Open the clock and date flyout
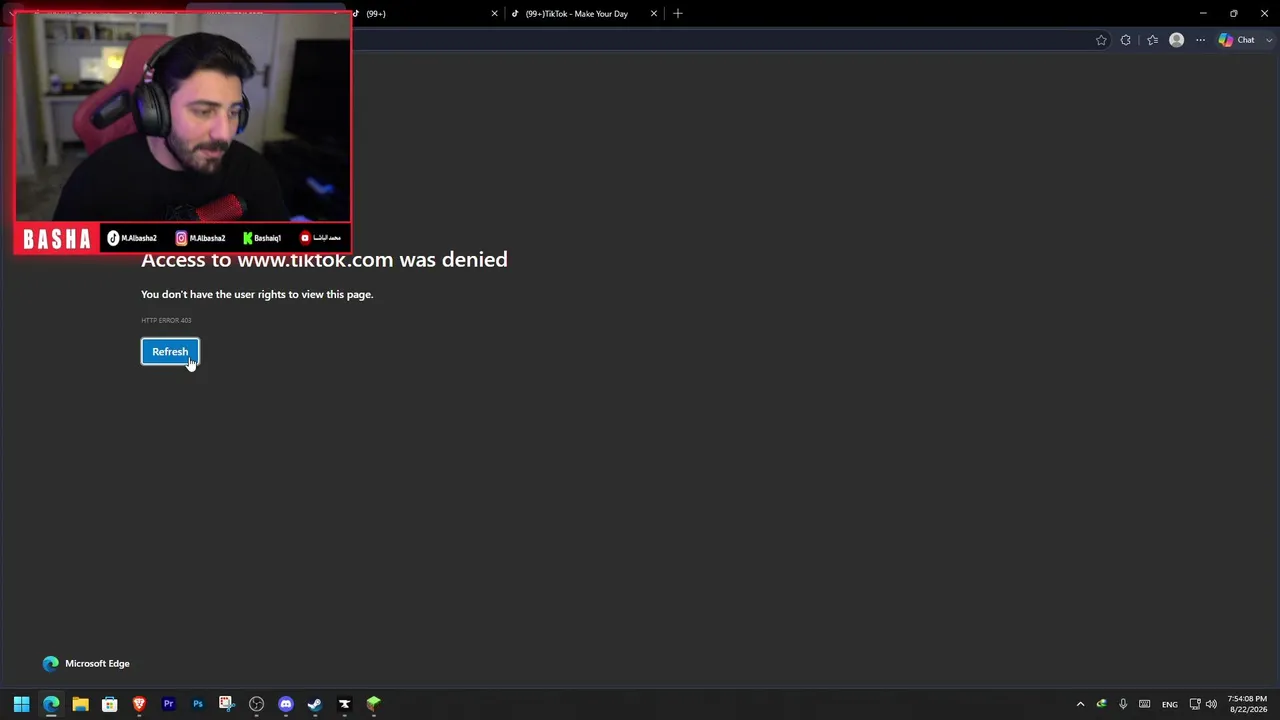Image resolution: width=1280 pixels, height=720 pixels. (1247, 704)
